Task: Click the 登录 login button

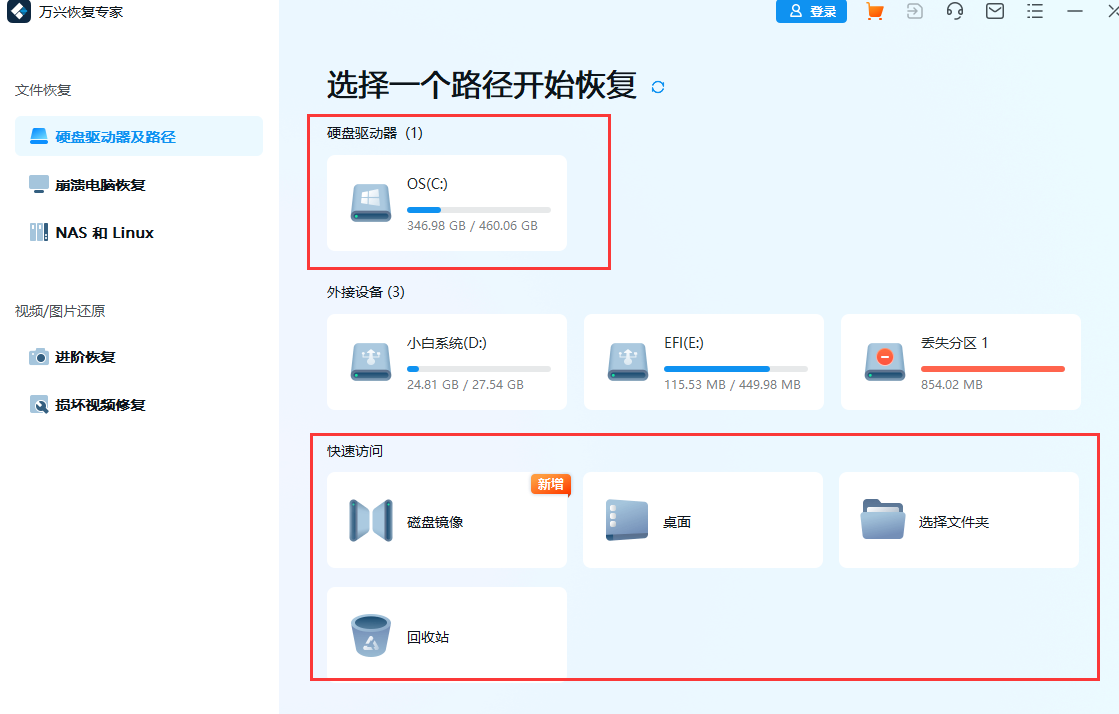Action: (811, 12)
